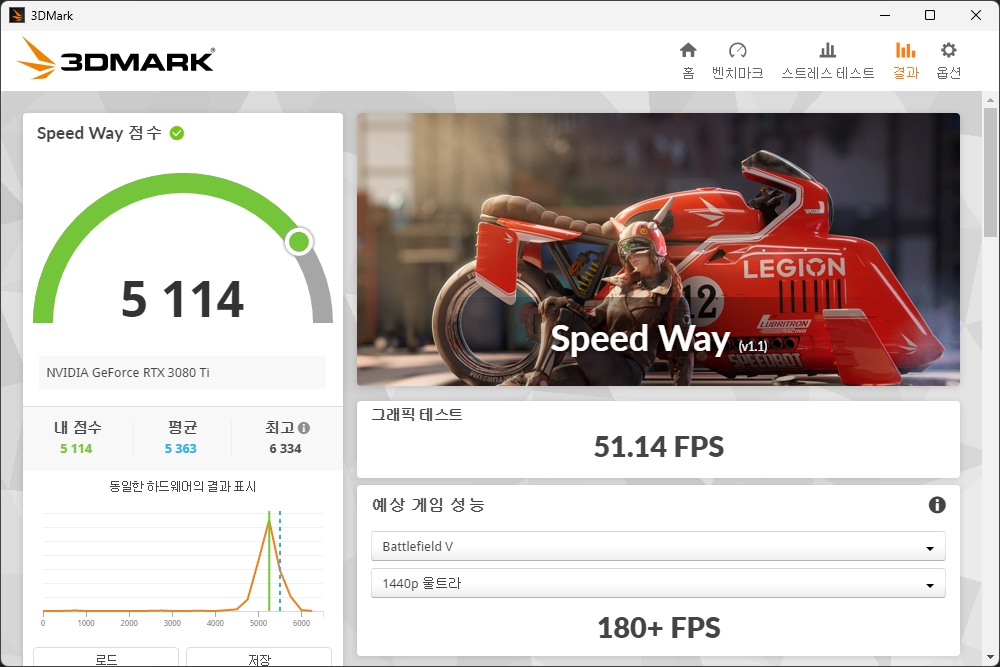The image size is (1000, 667).
Task: Select the 벤치마크 menu label
Action: [737, 73]
